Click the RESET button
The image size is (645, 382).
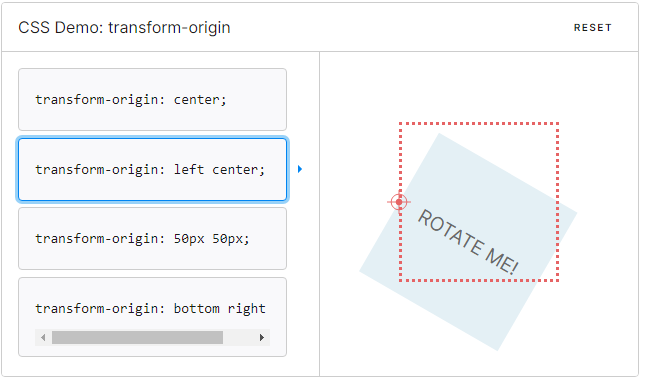click(x=592, y=28)
